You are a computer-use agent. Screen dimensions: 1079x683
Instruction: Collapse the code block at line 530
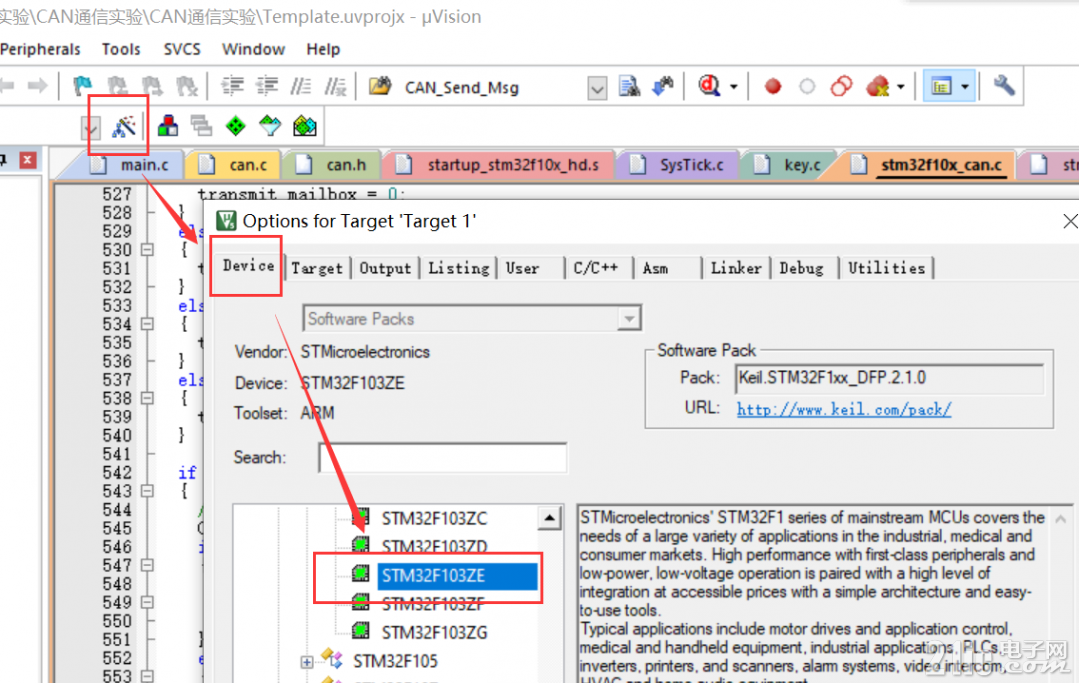click(x=147, y=250)
